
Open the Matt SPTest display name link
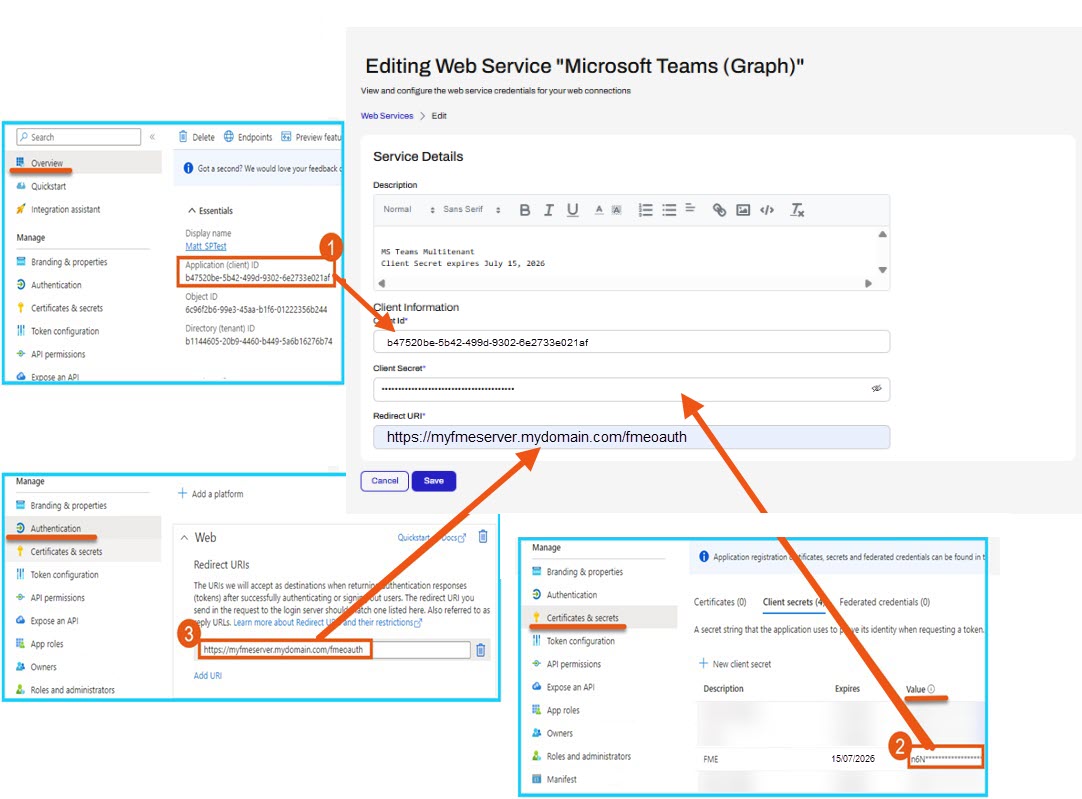click(x=206, y=246)
